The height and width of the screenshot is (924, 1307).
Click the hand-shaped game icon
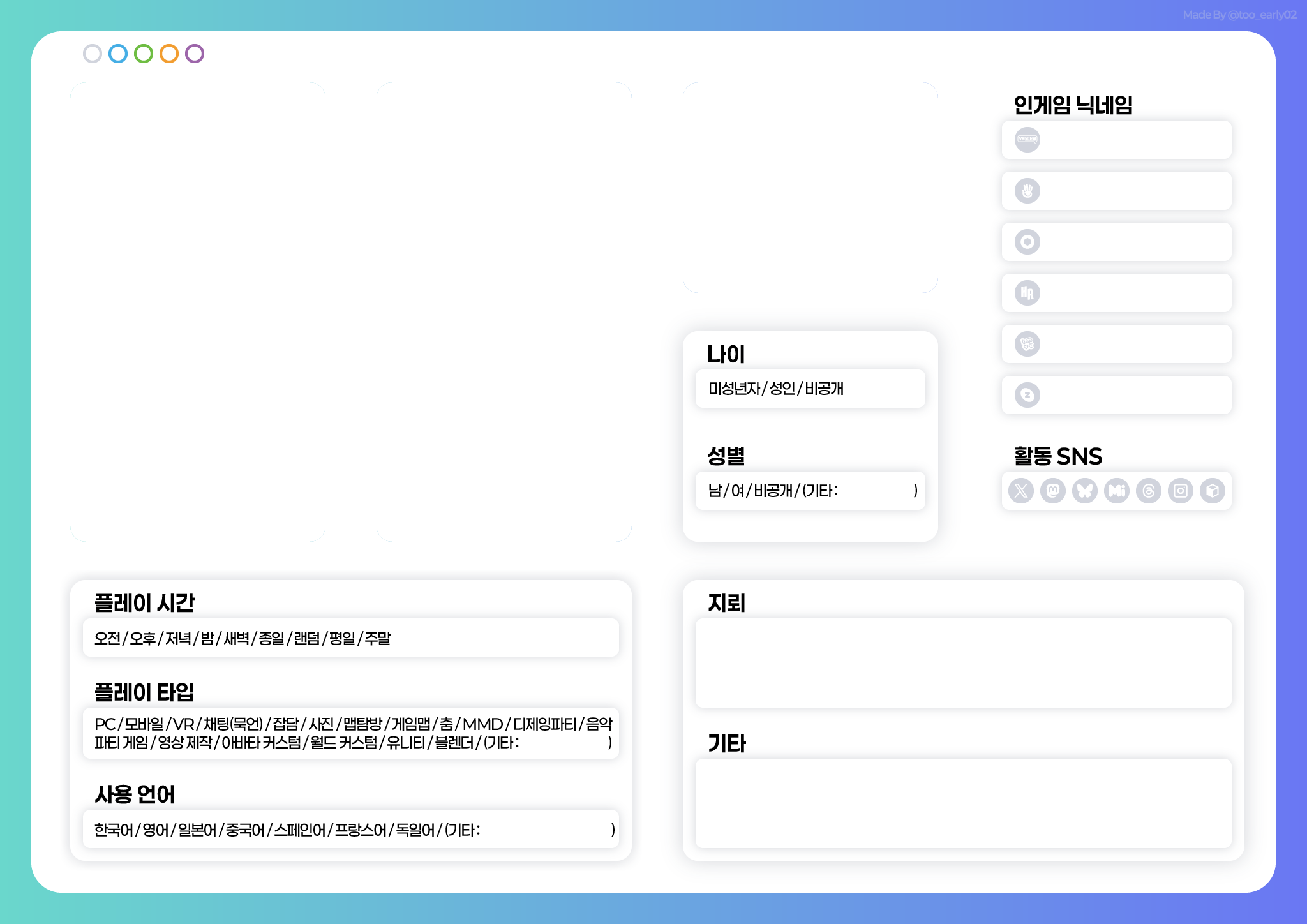pos(1027,191)
